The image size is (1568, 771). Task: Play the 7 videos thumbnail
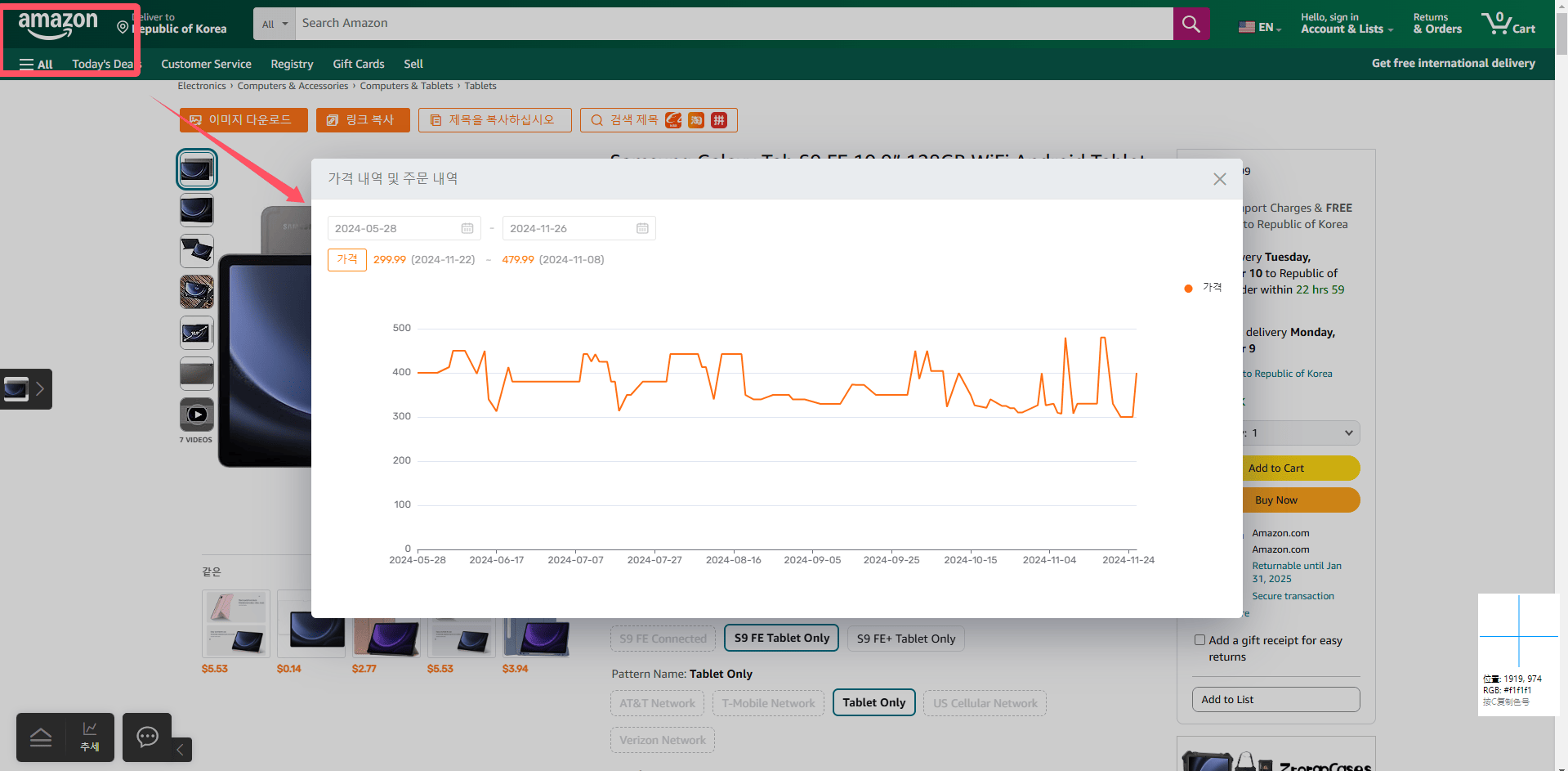click(x=197, y=415)
